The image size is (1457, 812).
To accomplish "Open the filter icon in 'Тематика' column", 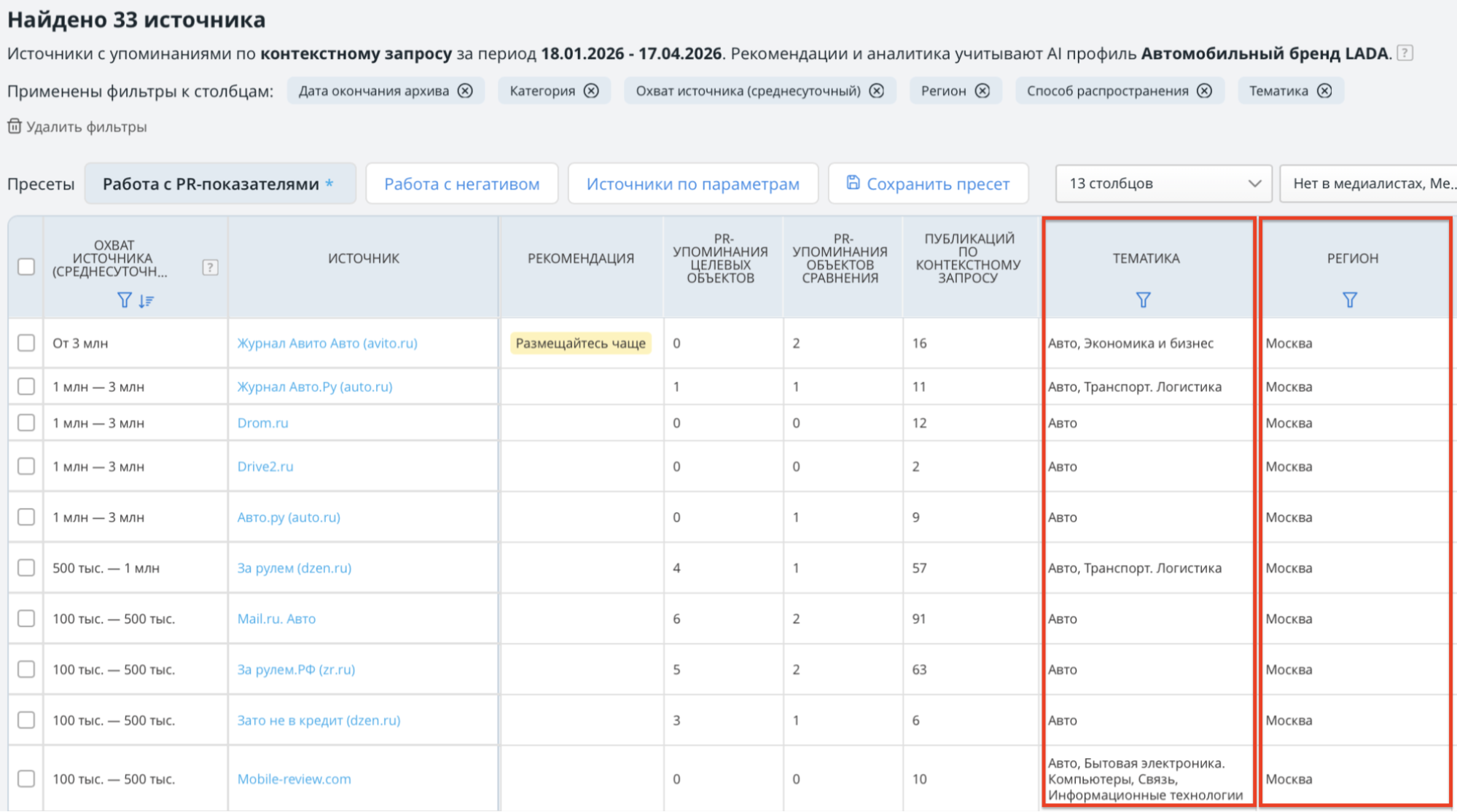I will (x=1143, y=300).
